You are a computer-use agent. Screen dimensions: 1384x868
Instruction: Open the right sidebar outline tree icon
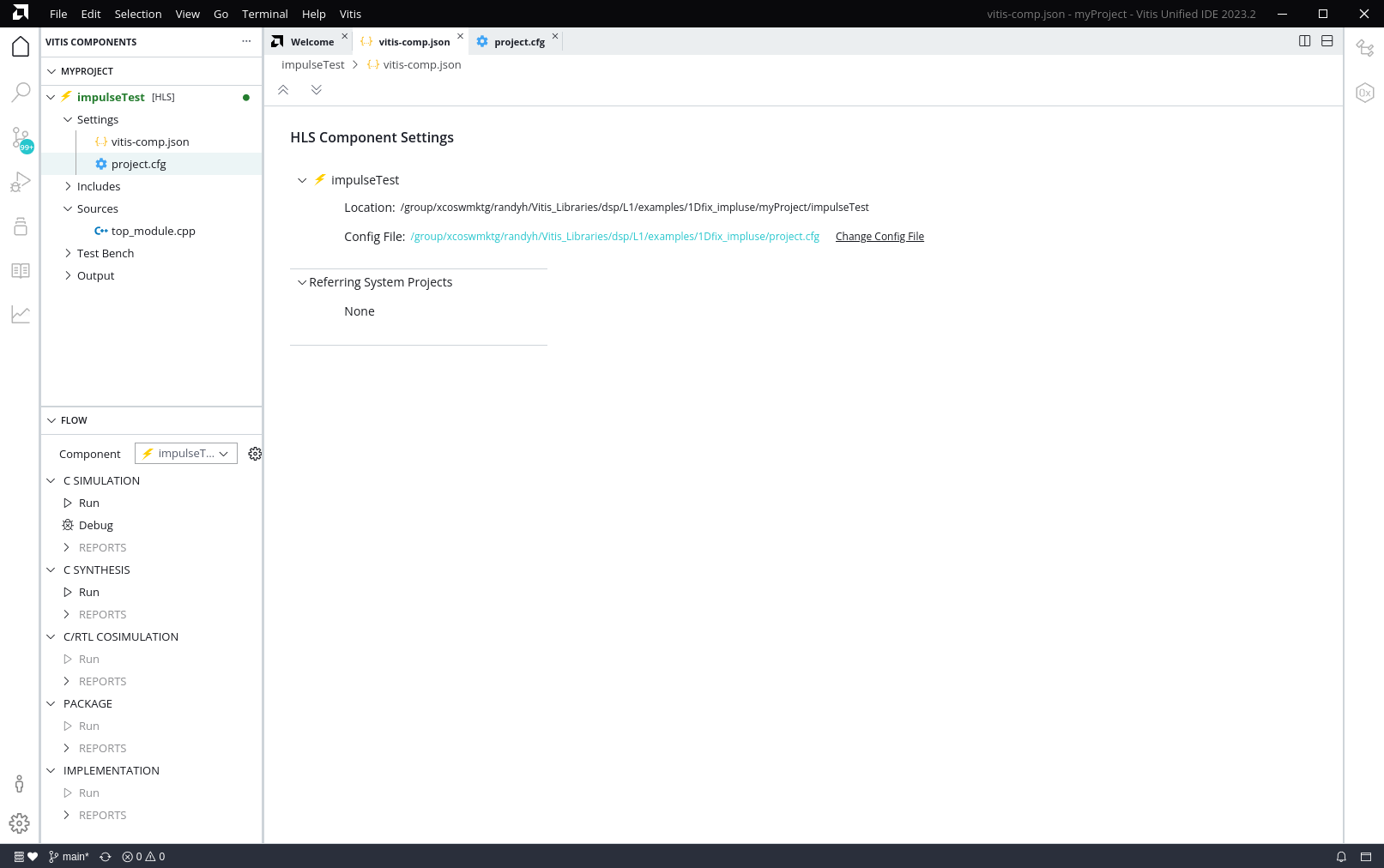click(x=1364, y=48)
